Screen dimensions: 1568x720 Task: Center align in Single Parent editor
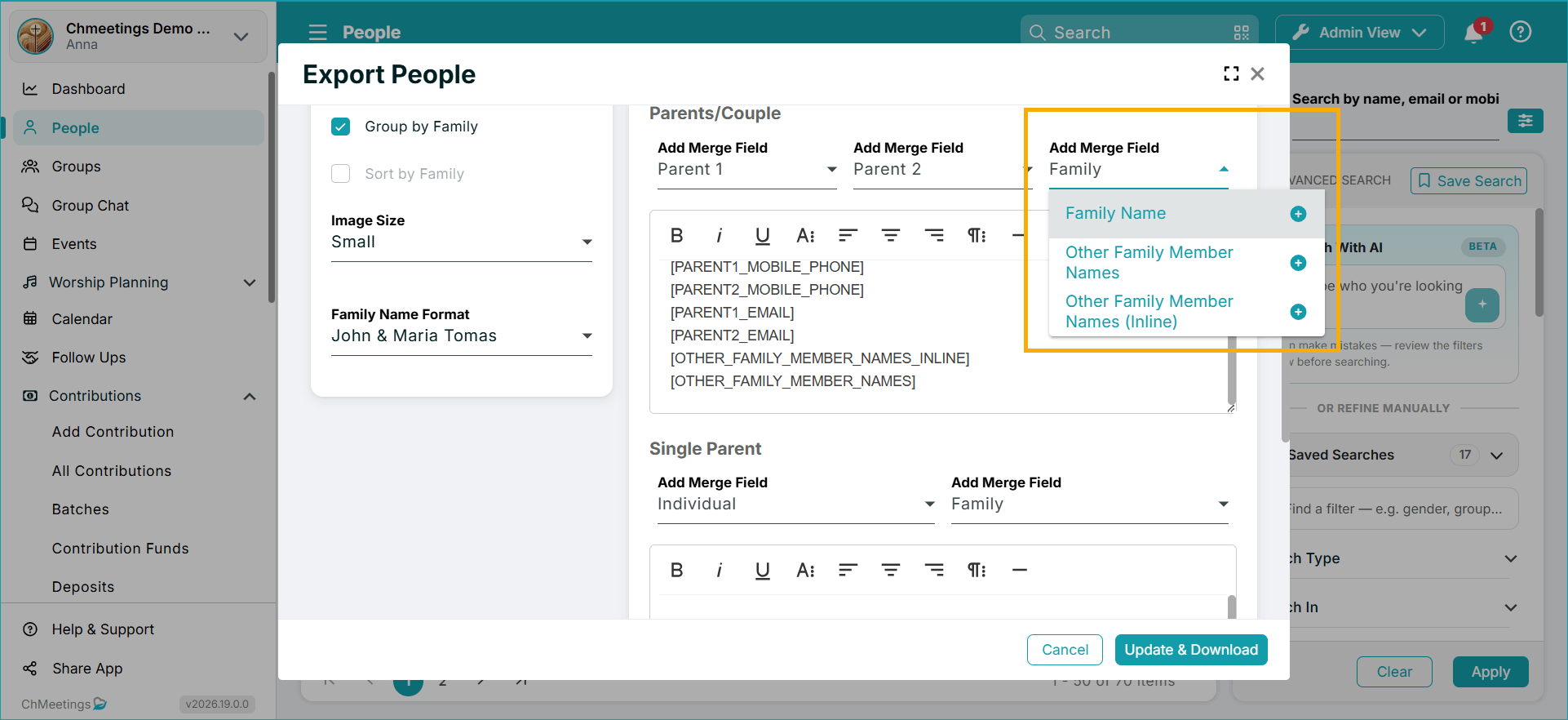click(891, 571)
